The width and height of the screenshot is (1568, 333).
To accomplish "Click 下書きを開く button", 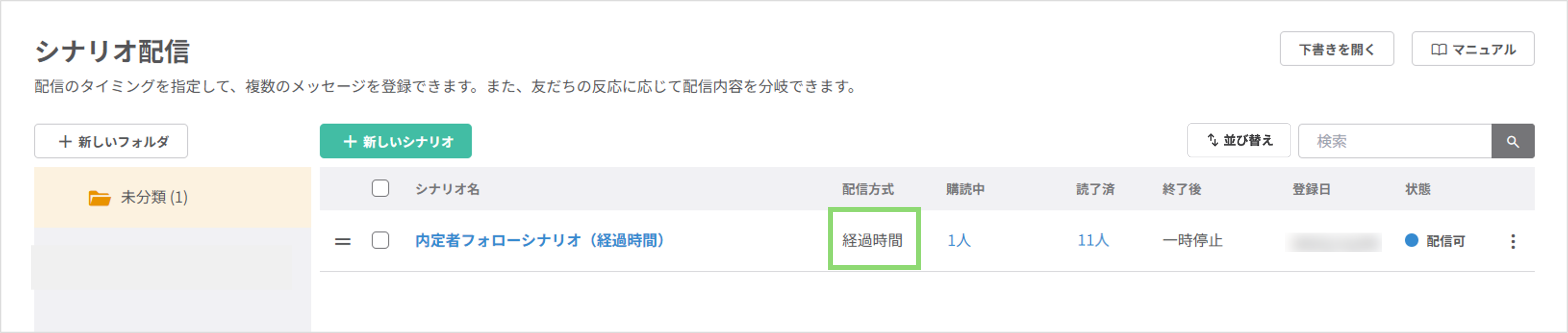I will 1336,50.
